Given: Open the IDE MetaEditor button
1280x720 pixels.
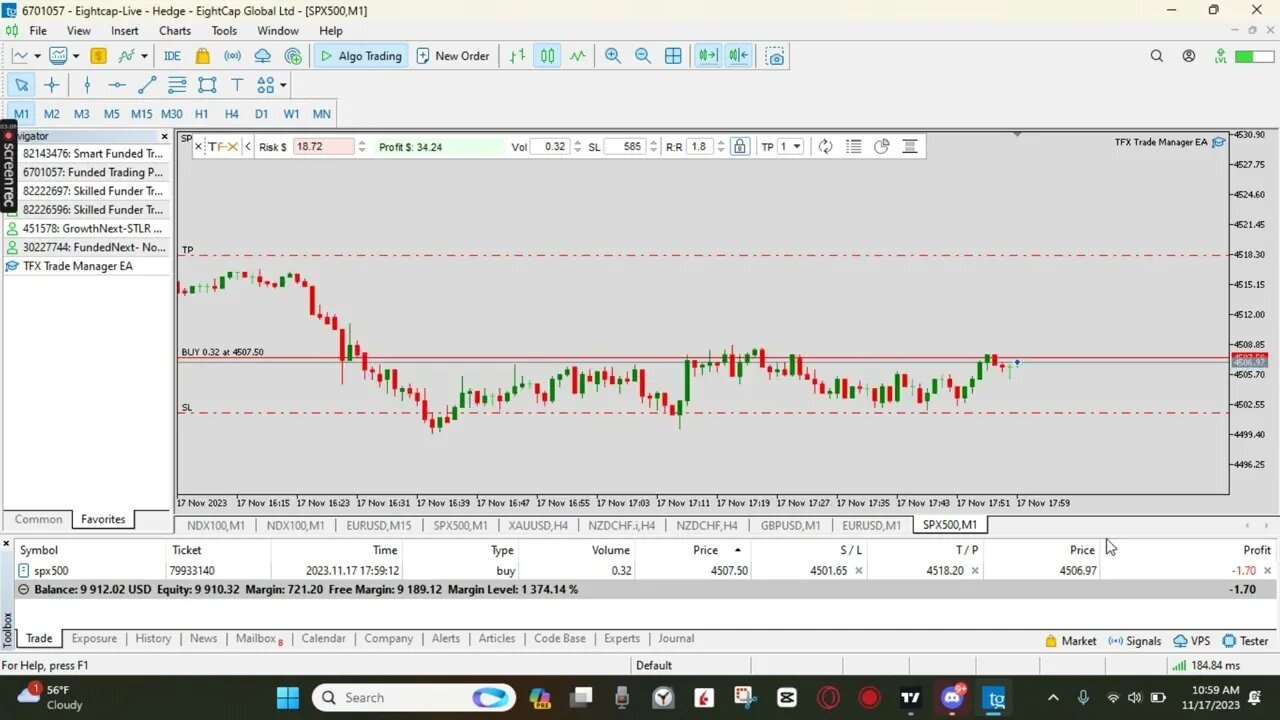Looking at the screenshot, I should tap(172, 56).
